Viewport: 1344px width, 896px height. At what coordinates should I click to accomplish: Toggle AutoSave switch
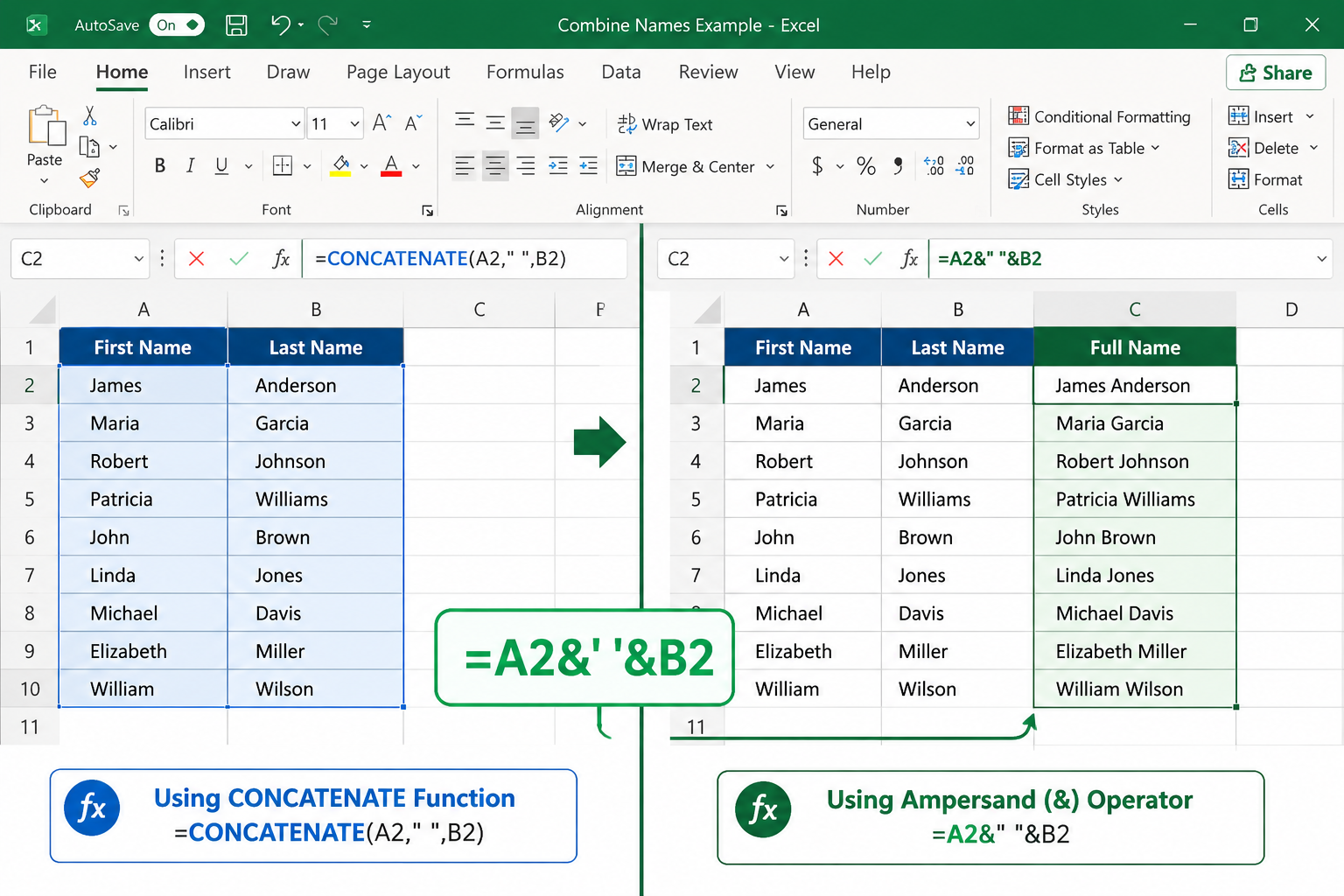pyautogui.click(x=176, y=24)
